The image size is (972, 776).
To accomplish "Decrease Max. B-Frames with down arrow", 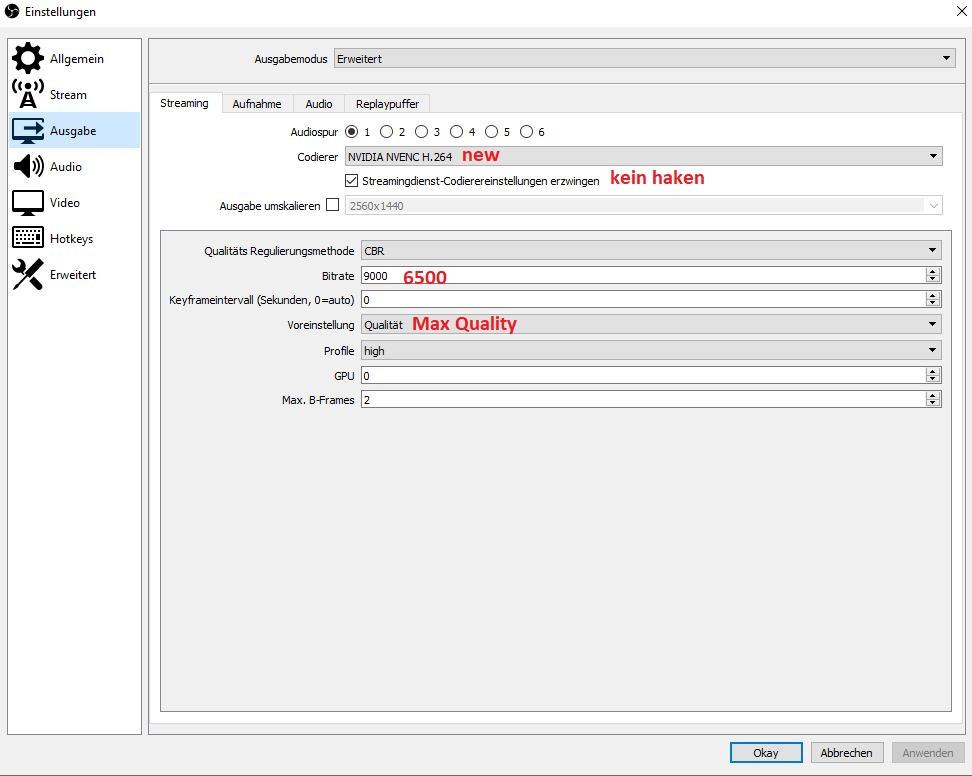I will [932, 403].
